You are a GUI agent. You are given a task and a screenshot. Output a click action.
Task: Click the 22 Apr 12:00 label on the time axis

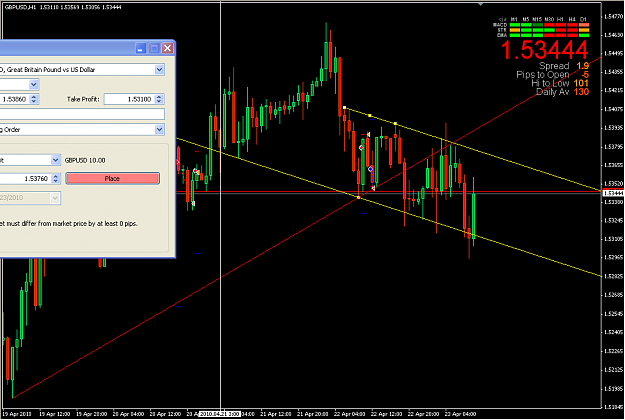click(x=387, y=414)
